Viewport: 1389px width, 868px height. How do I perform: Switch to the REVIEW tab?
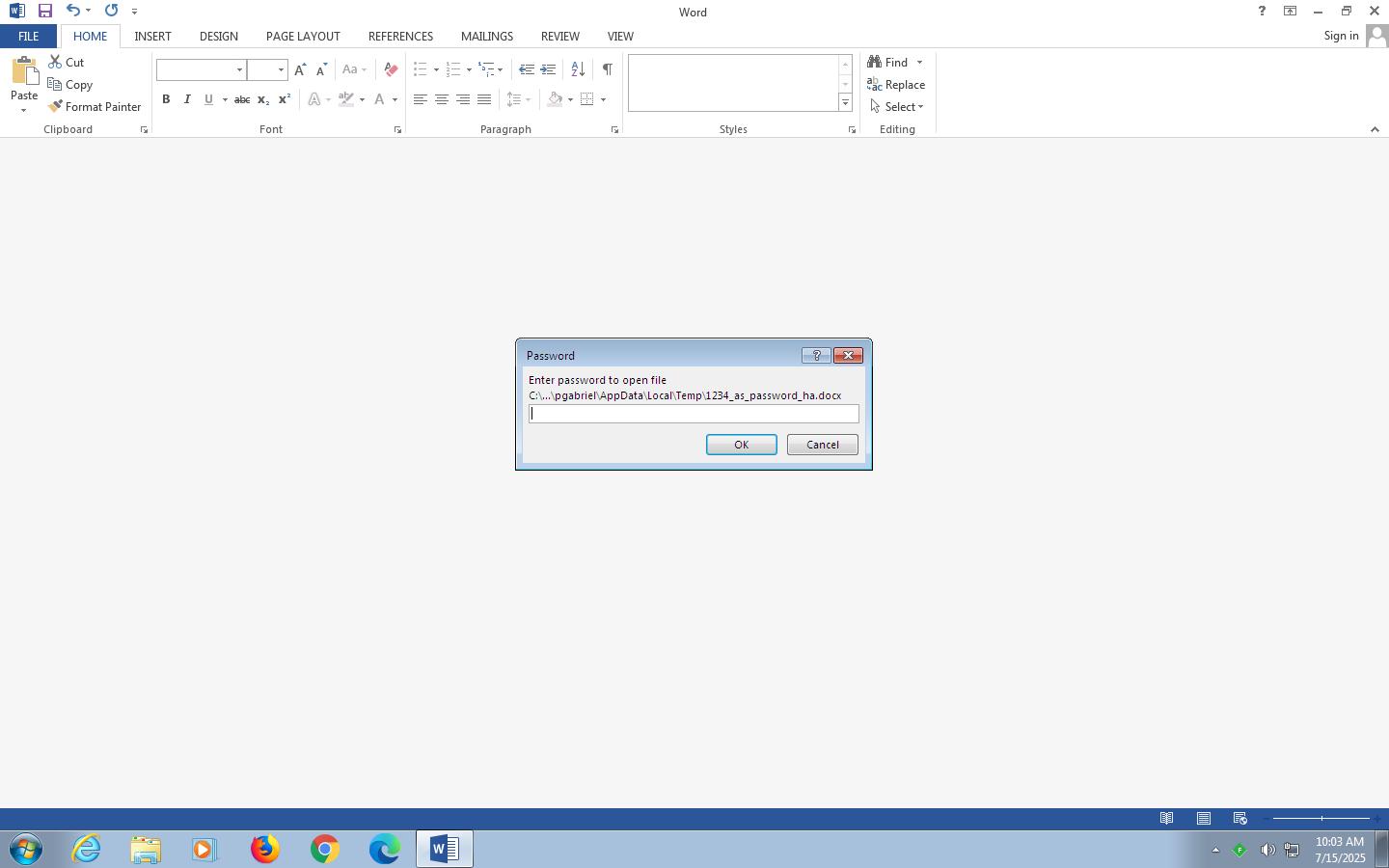click(559, 36)
